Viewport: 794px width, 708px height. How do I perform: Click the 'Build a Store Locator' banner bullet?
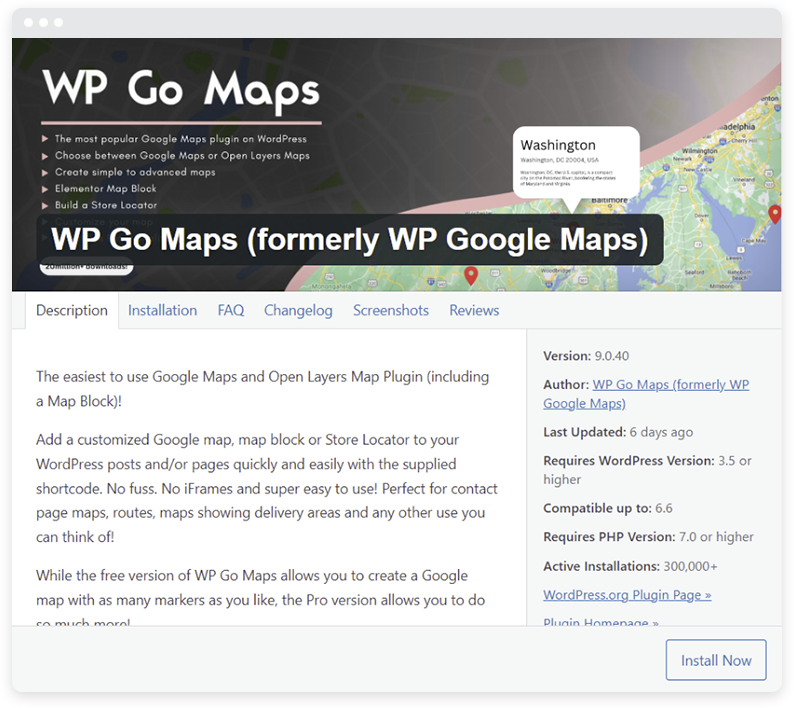106,205
